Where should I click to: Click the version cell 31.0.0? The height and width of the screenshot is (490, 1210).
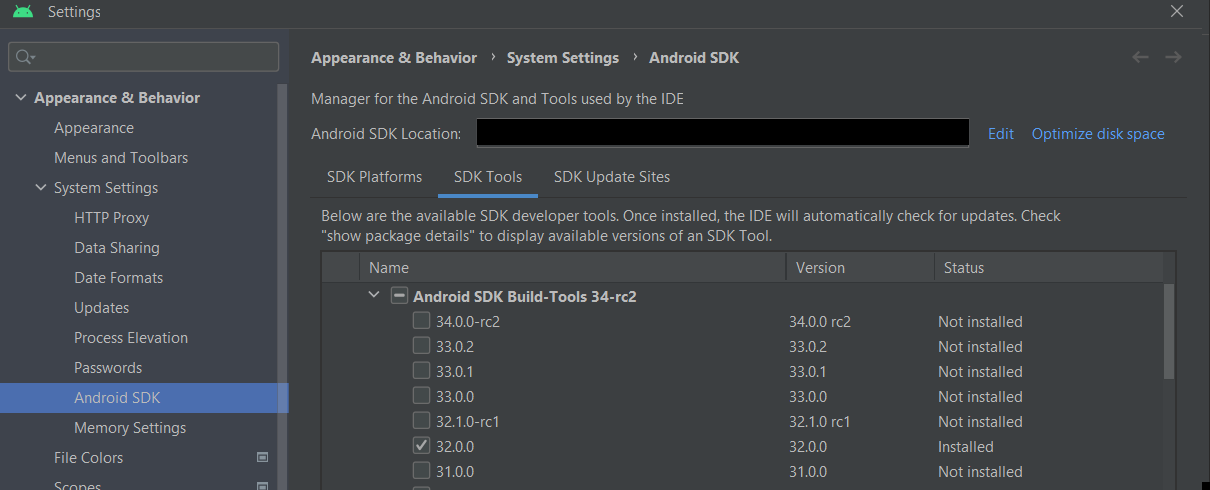coord(808,472)
